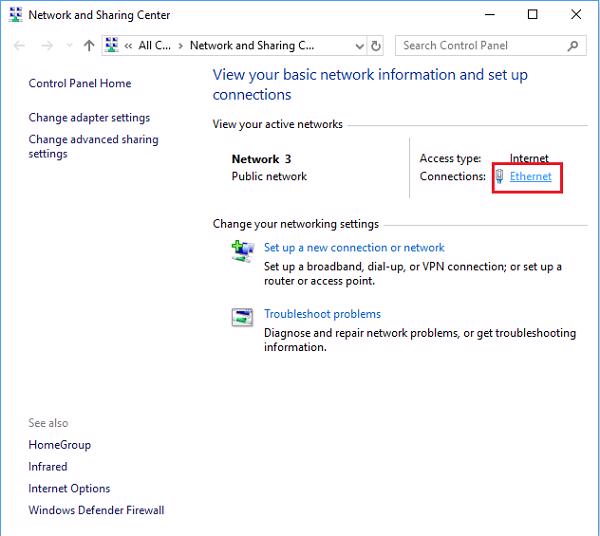Click the Refresh button in address bar
The image size is (600, 536).
376,46
